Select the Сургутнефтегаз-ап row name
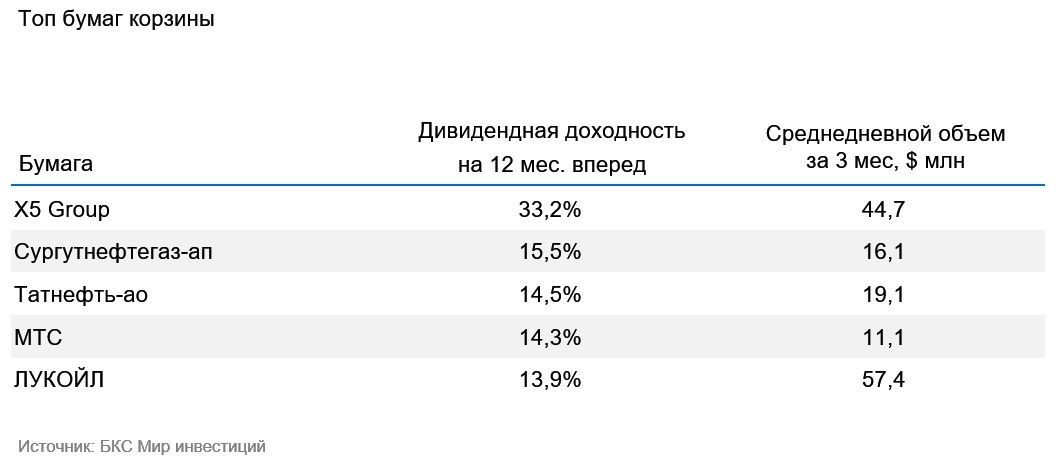This screenshot has width=1062, height=469. (x=113, y=253)
